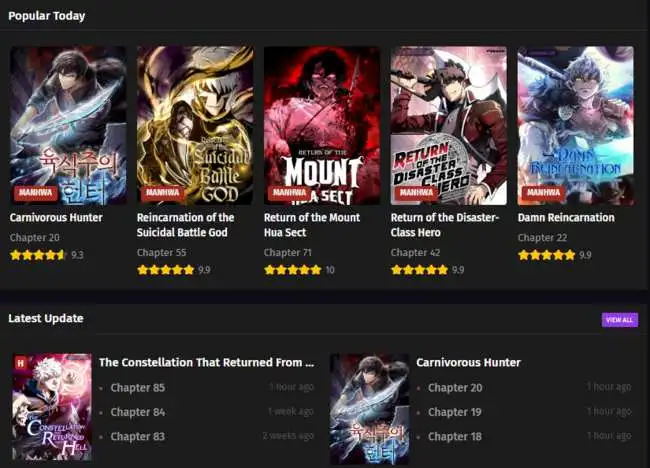Click the star rating under Damn Reincarnation

pos(546,255)
